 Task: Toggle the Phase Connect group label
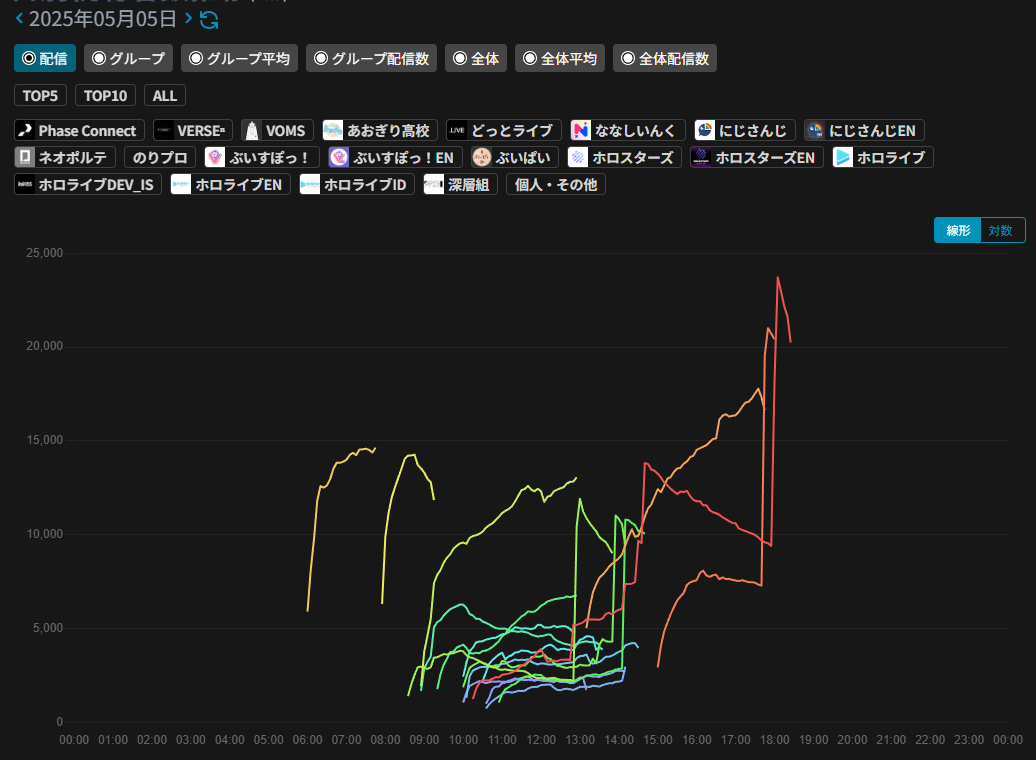(x=87, y=130)
